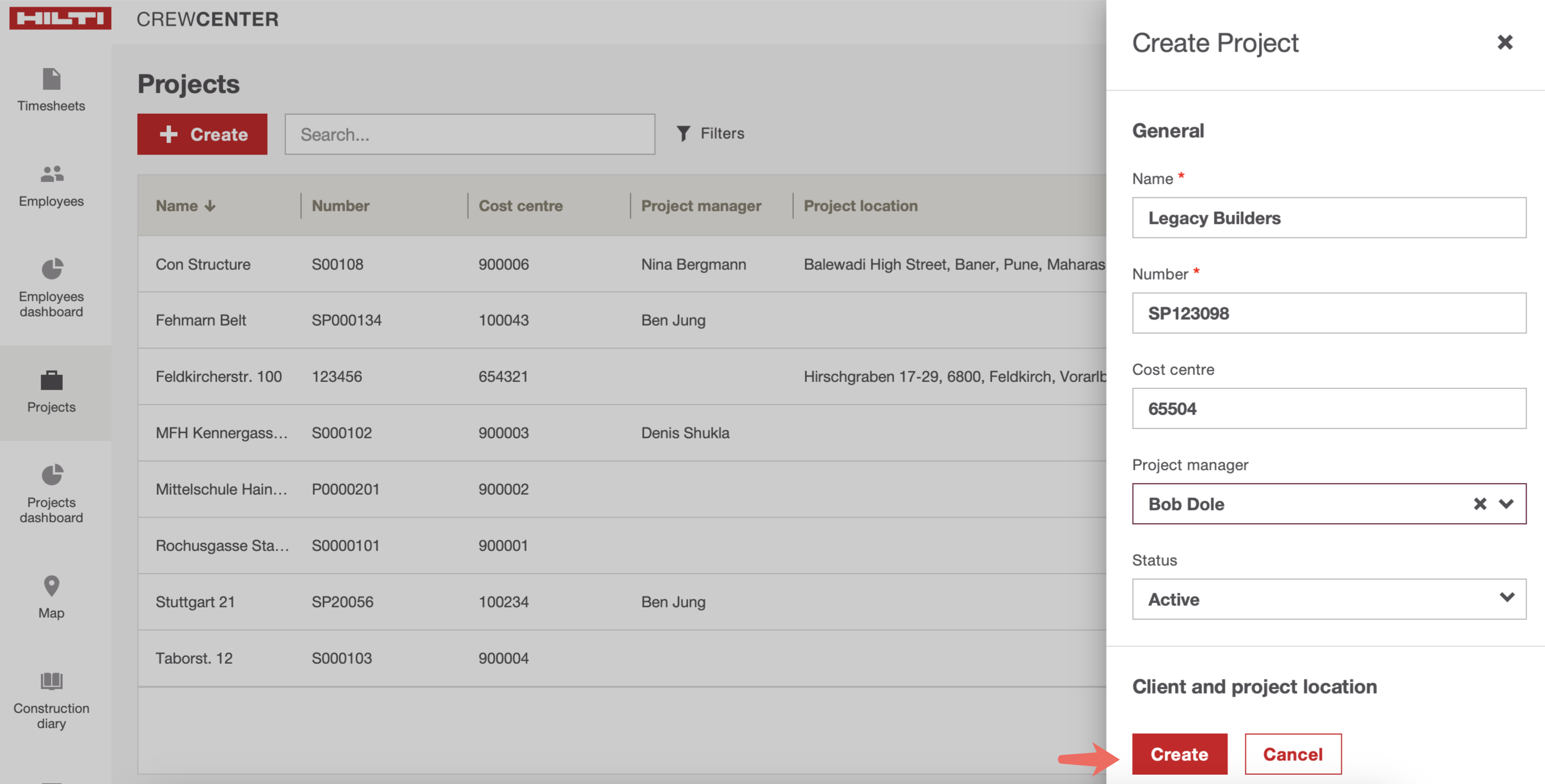
Task: Clear the selected Bob Dole manager
Action: click(x=1479, y=504)
